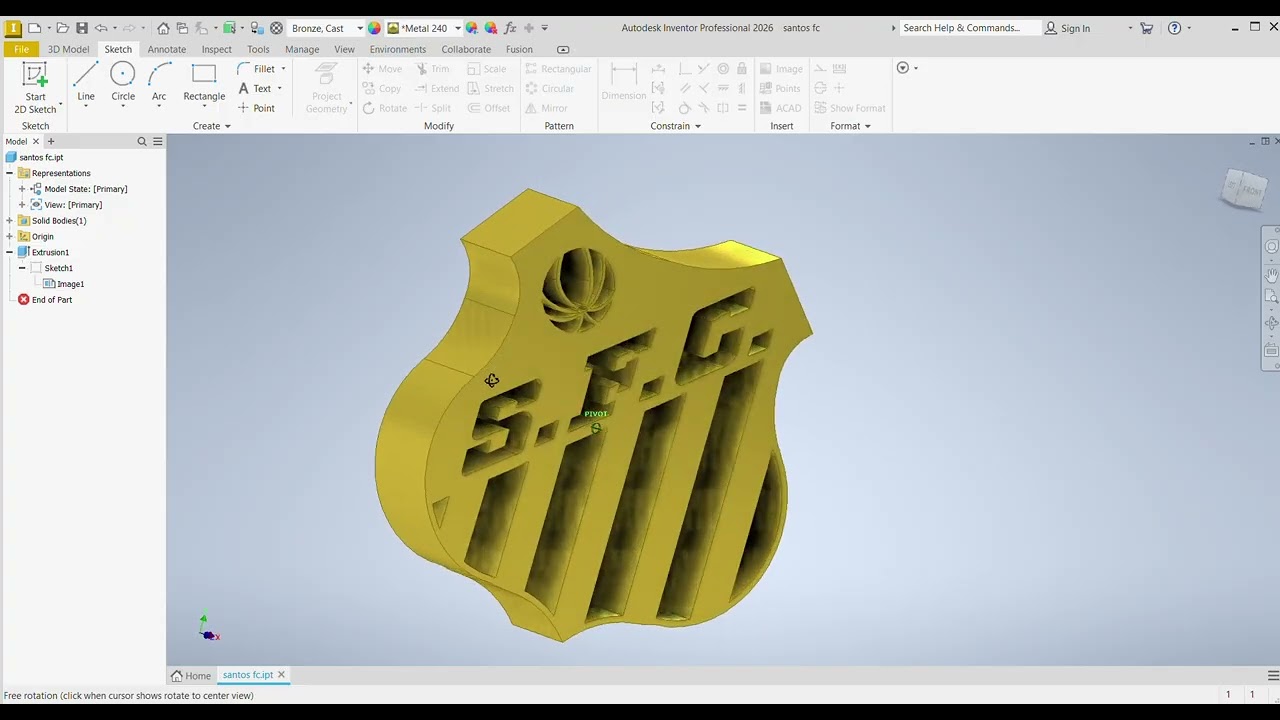1280x720 pixels.
Task: Expand the Origin folder node
Action: pos(10,237)
